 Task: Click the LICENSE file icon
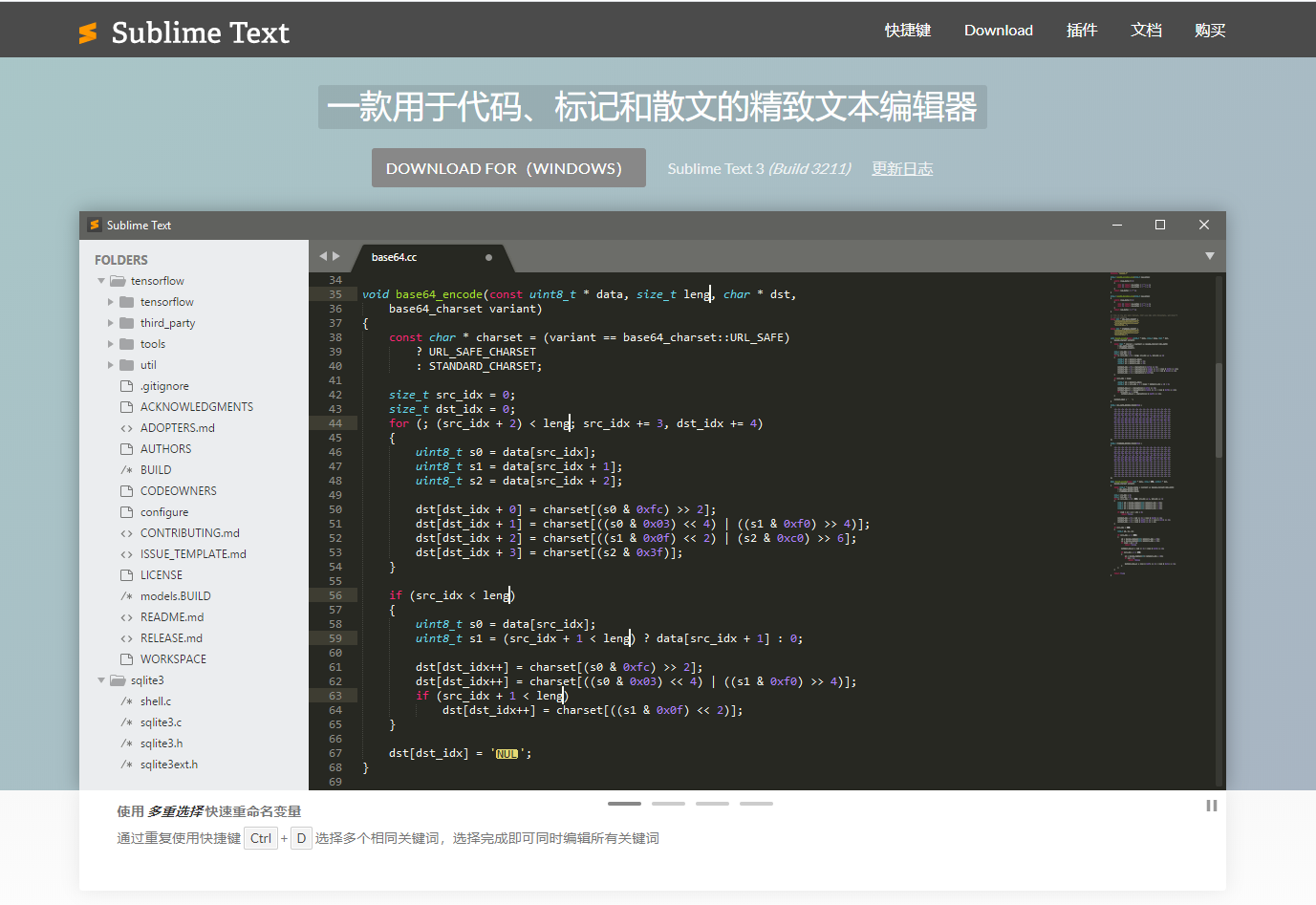[x=126, y=575]
